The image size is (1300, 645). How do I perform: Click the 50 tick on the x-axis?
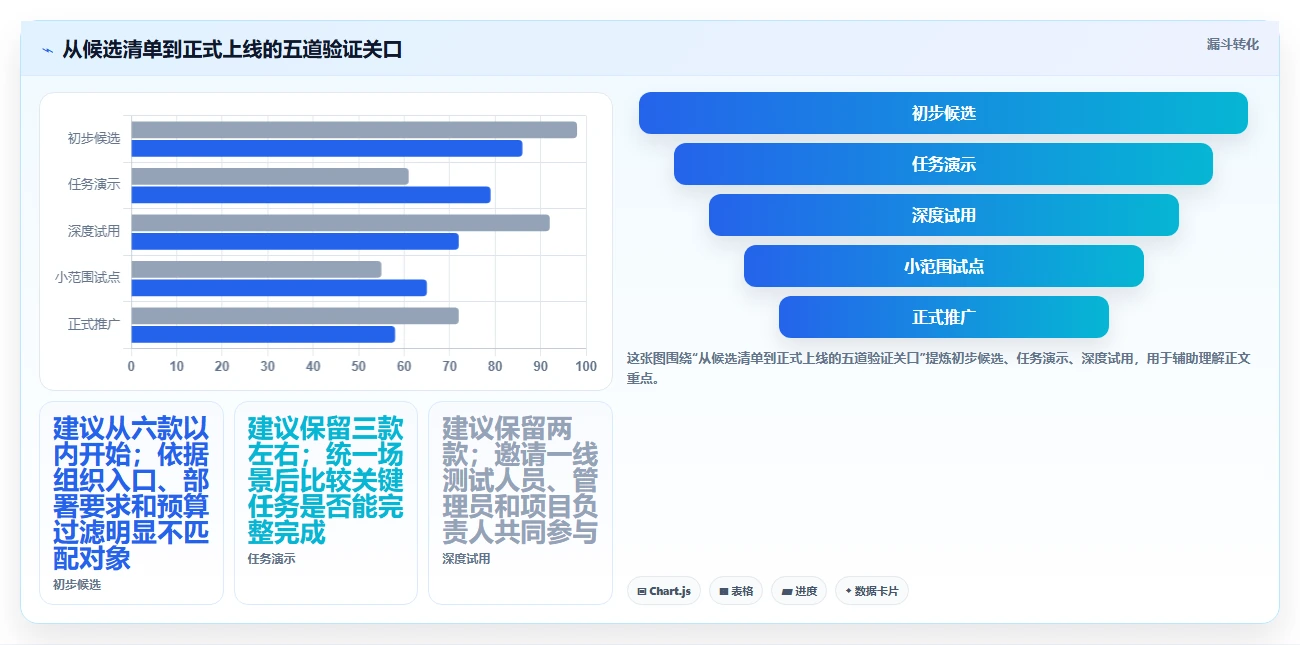pos(359,366)
